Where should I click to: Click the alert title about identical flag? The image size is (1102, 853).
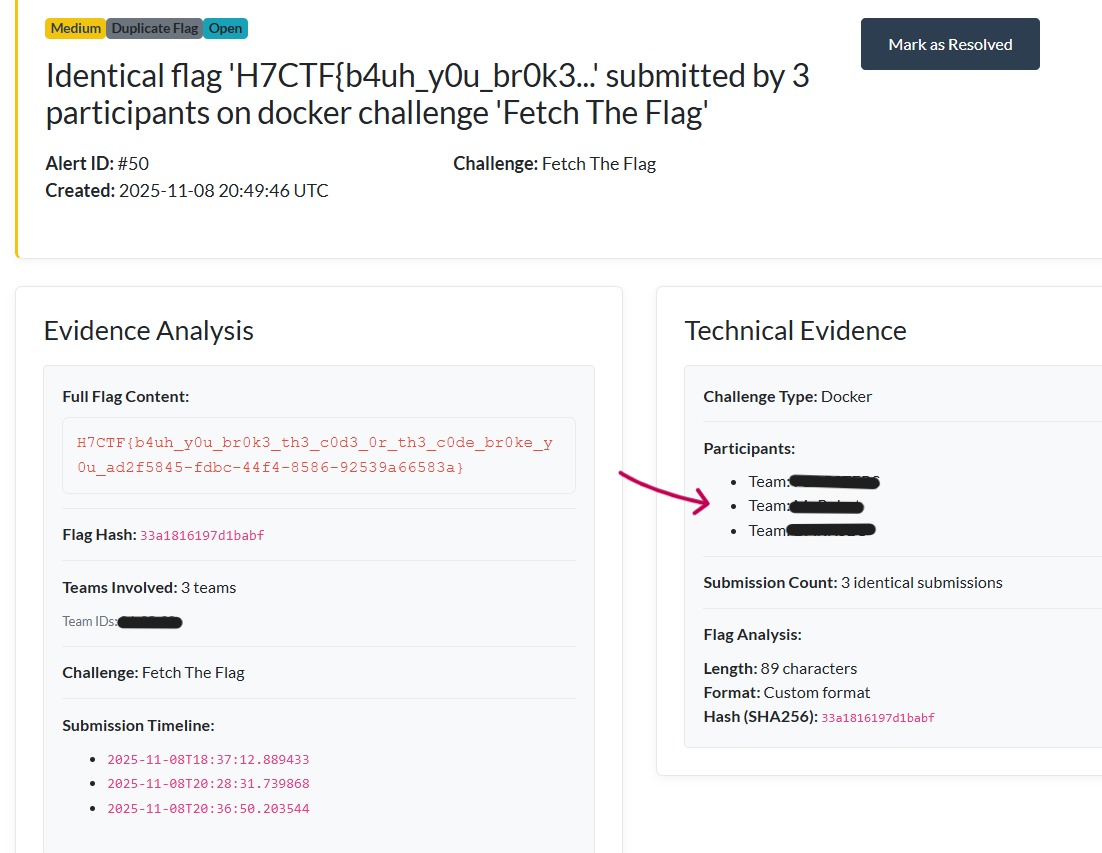(x=427, y=94)
